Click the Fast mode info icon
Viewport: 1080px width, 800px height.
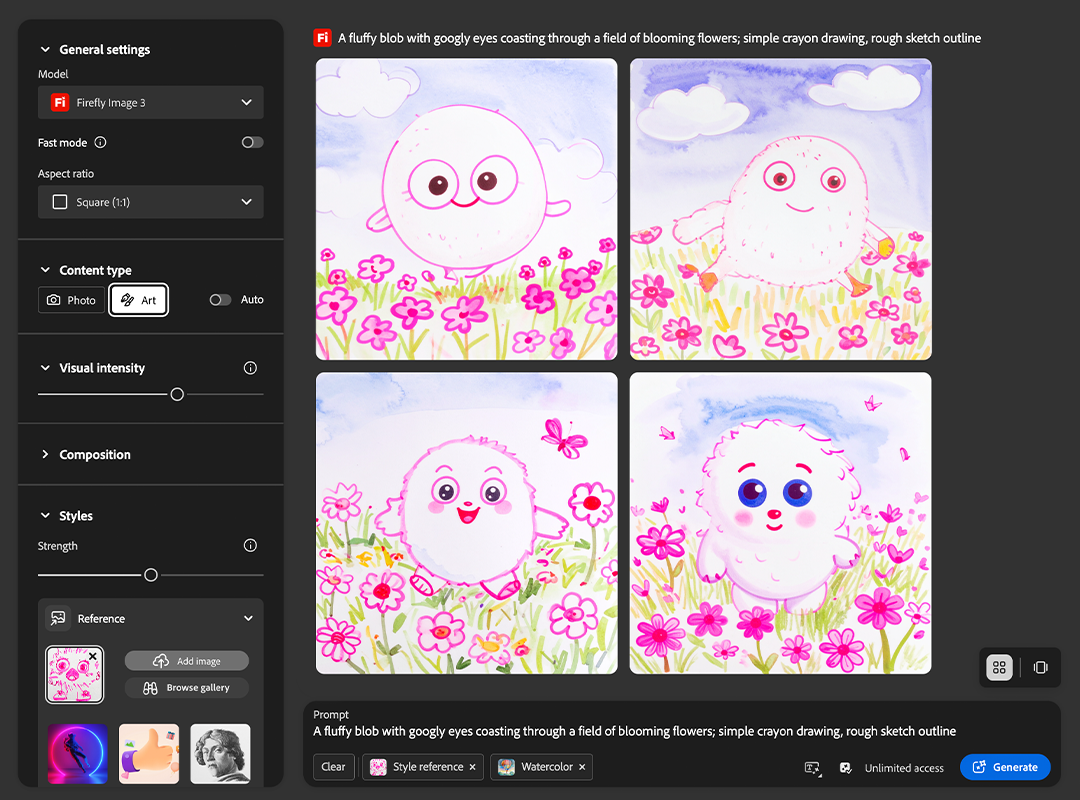click(x=100, y=143)
